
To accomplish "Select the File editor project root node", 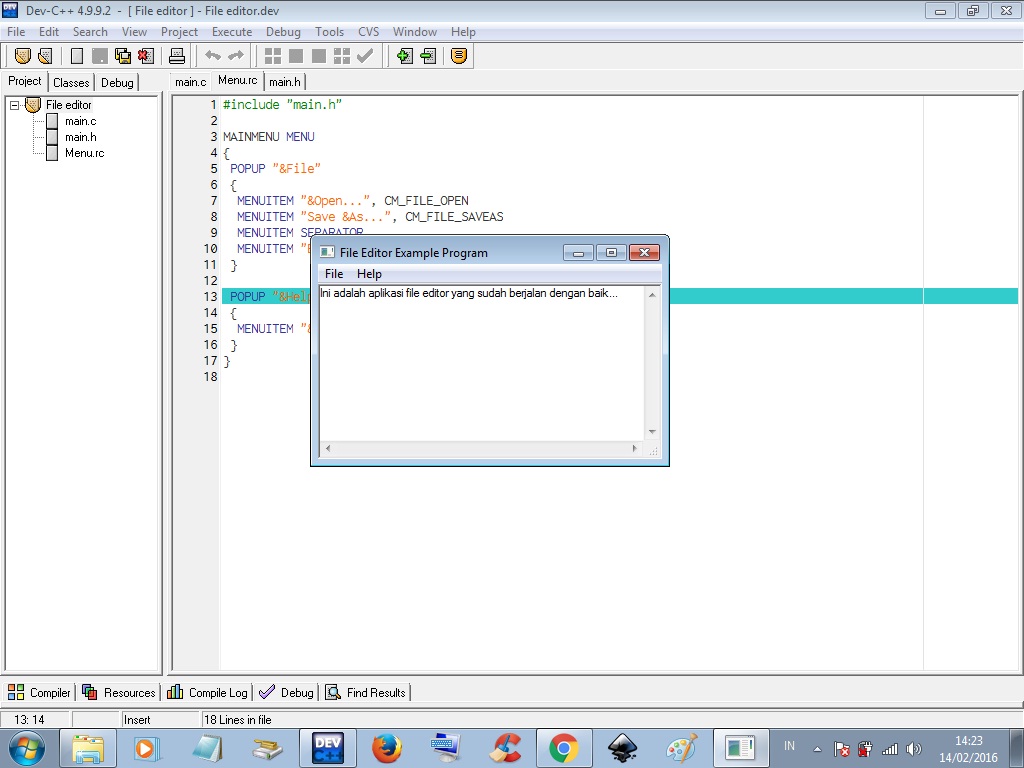I will (x=69, y=105).
